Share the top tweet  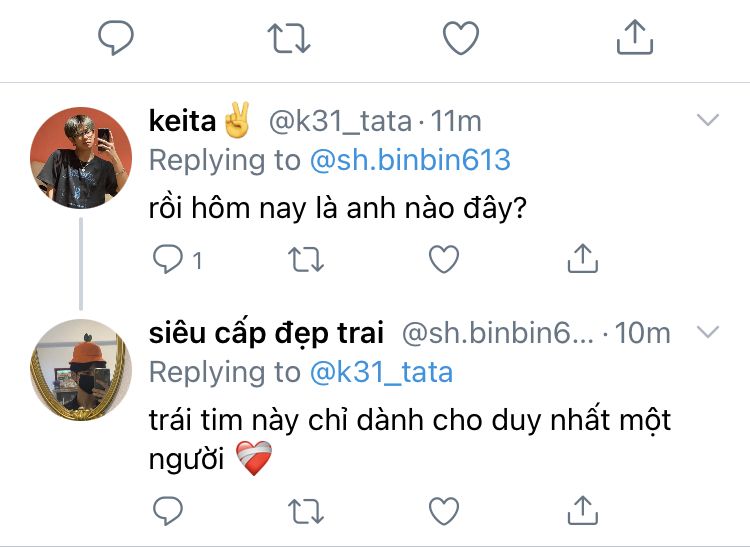[634, 38]
